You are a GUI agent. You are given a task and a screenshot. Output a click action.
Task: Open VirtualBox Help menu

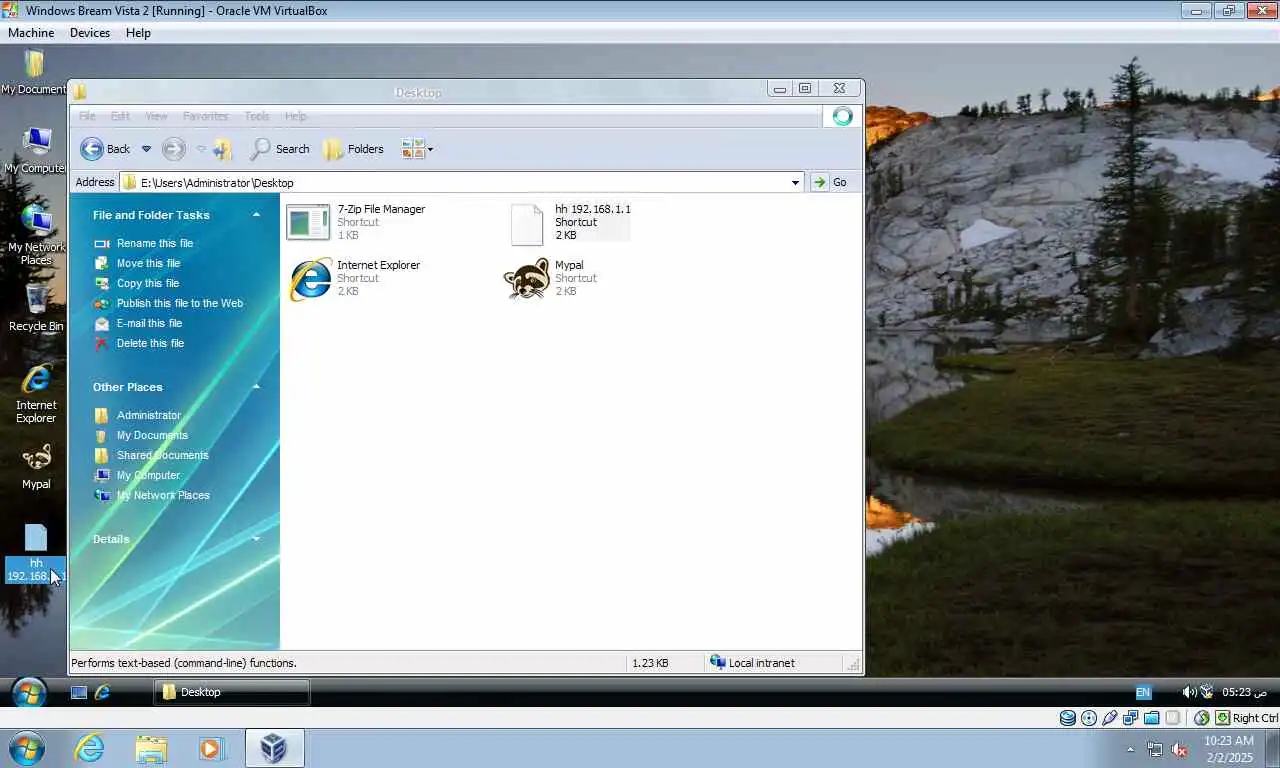click(138, 33)
